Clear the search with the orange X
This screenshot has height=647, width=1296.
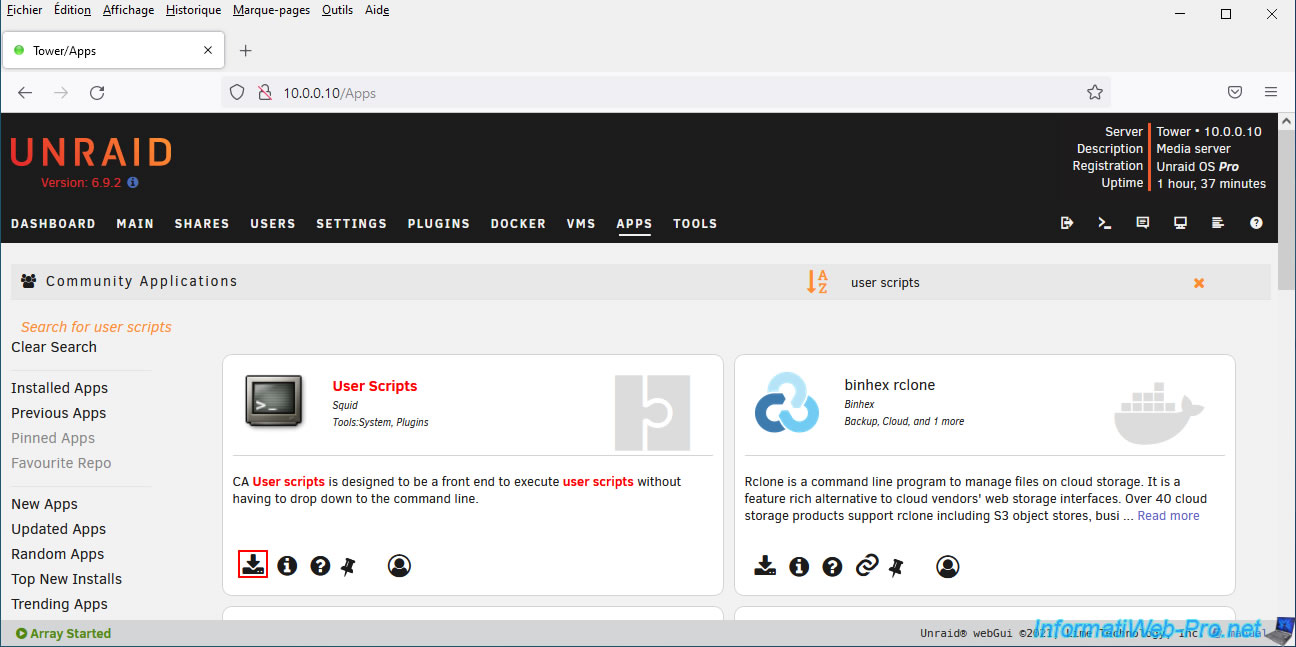(1198, 283)
